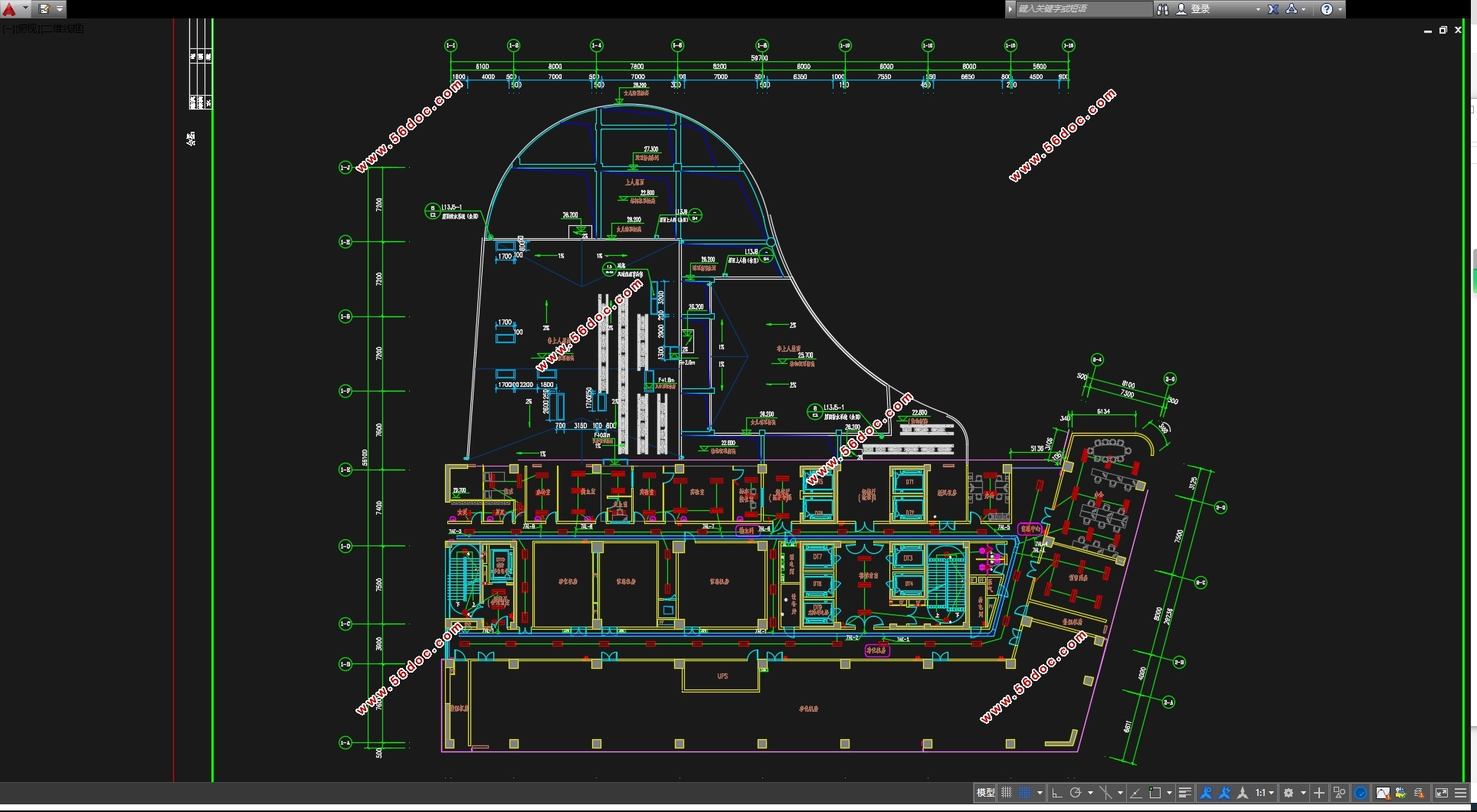Toggle 2D object snap
This screenshot has height=812, width=1477.
click(1155, 793)
